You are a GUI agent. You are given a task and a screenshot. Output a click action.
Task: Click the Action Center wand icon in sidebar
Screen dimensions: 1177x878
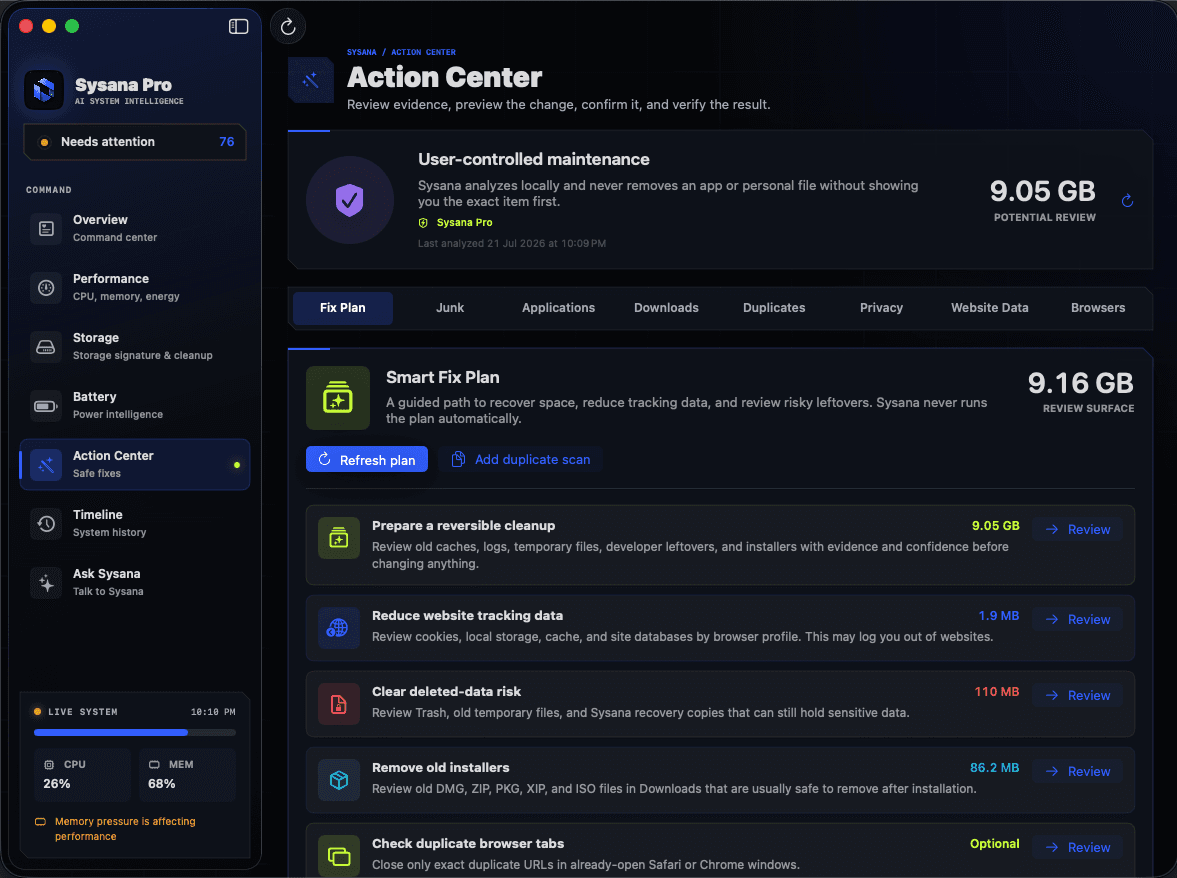coord(46,465)
